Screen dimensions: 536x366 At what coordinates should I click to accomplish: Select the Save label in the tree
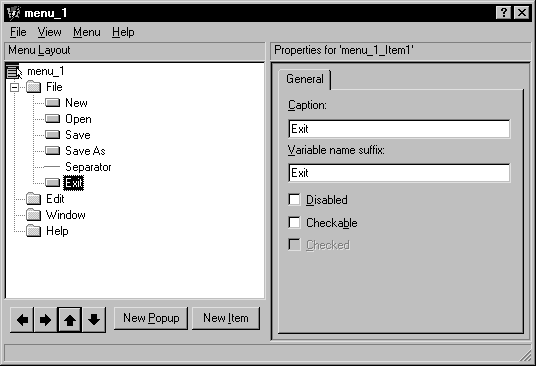point(78,135)
